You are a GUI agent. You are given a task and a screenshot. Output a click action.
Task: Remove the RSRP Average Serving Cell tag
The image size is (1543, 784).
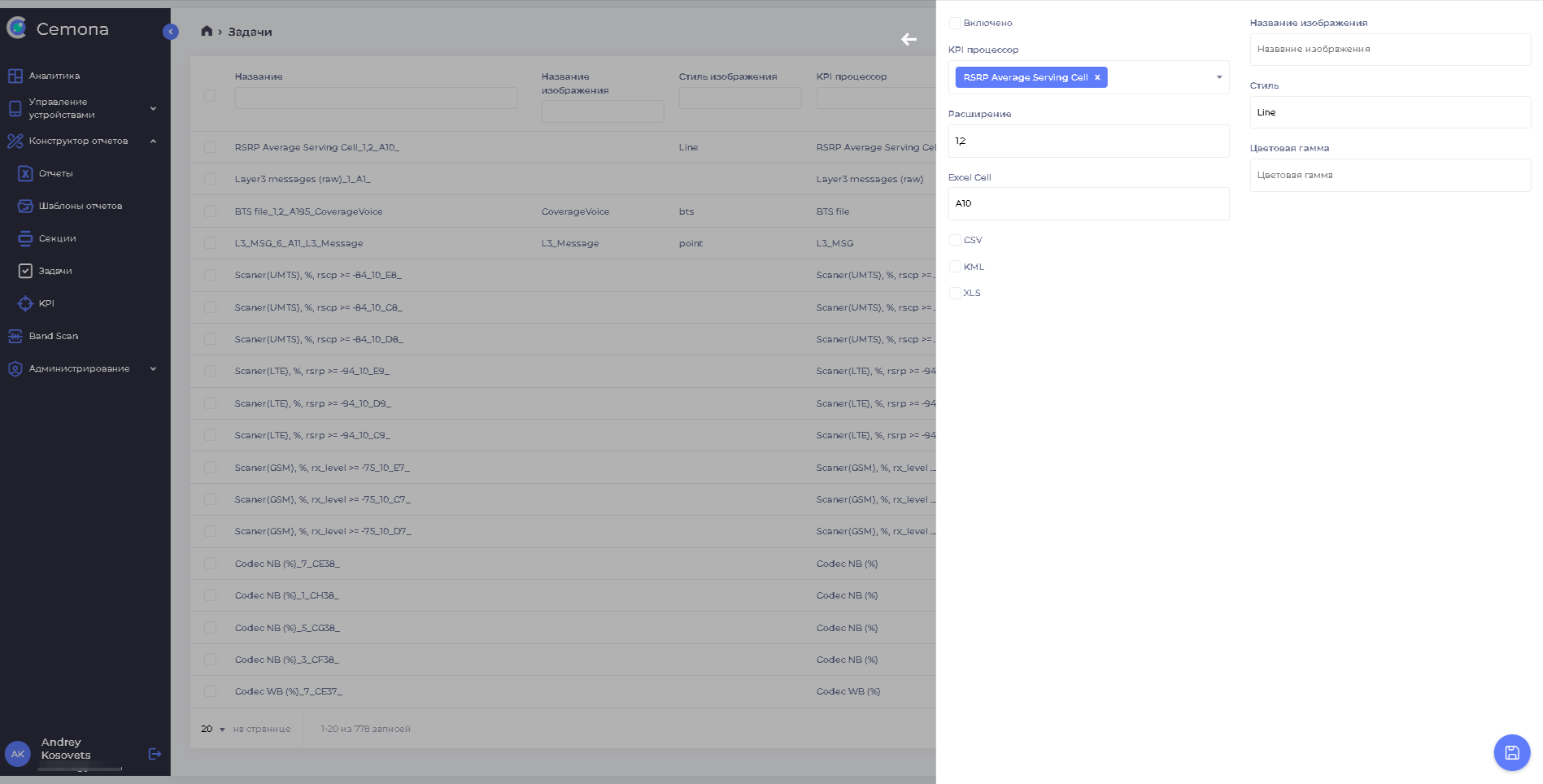[x=1097, y=77]
